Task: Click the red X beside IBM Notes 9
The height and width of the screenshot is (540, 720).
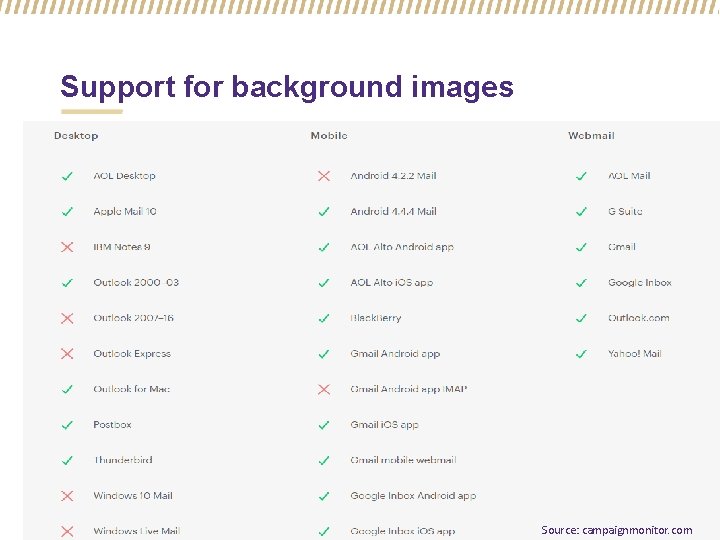Action: (x=67, y=247)
